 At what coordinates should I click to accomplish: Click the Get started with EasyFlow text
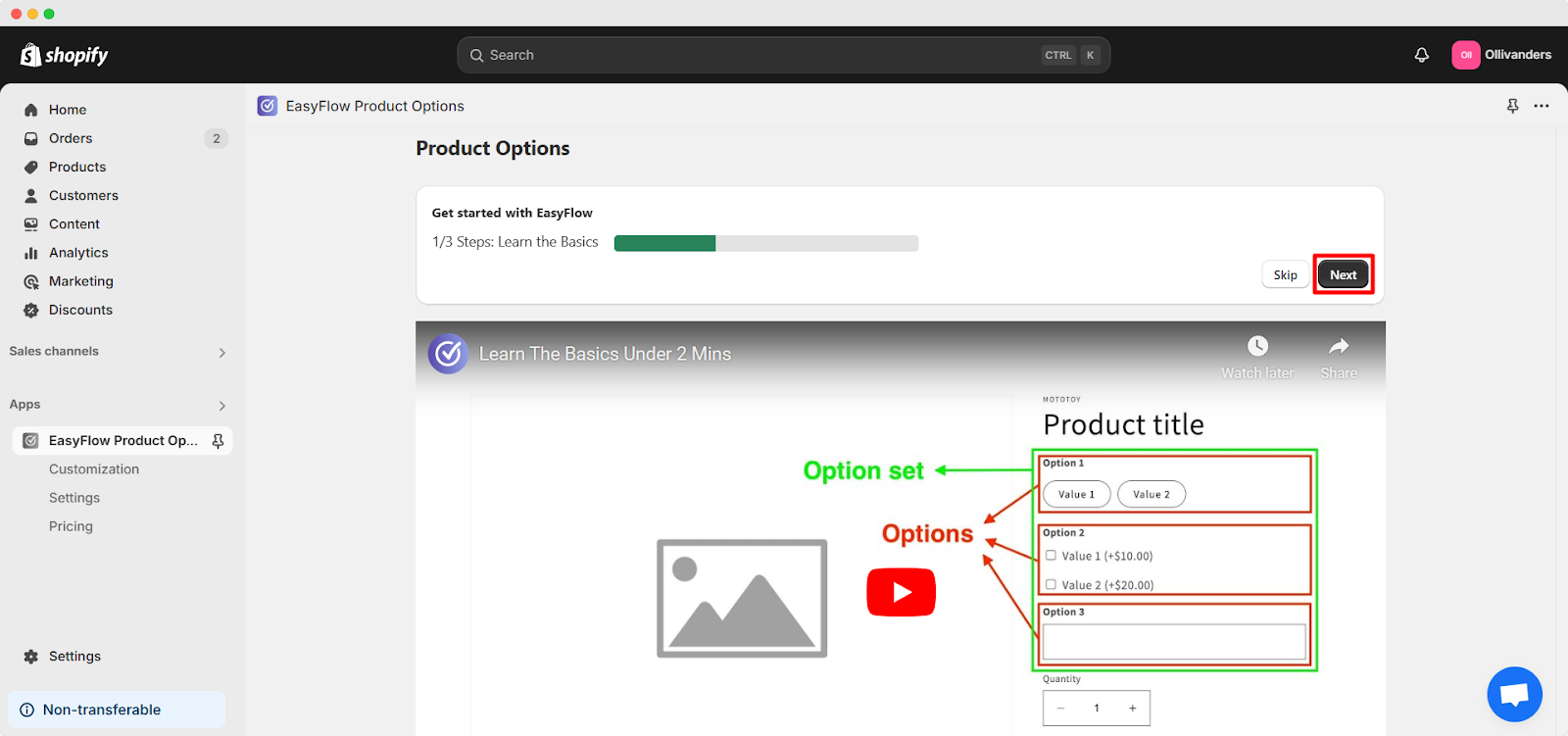pos(513,213)
